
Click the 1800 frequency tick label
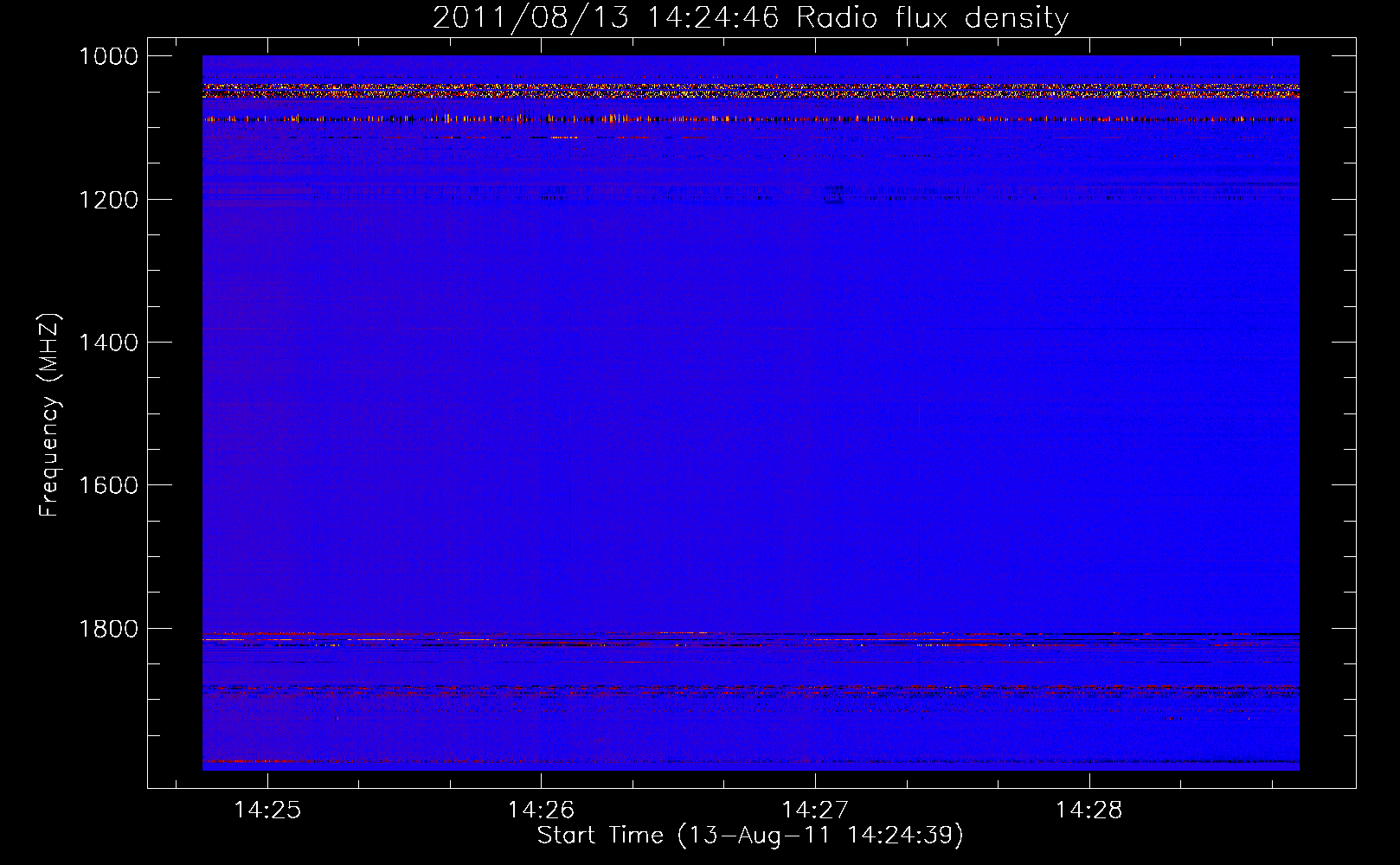(x=108, y=629)
